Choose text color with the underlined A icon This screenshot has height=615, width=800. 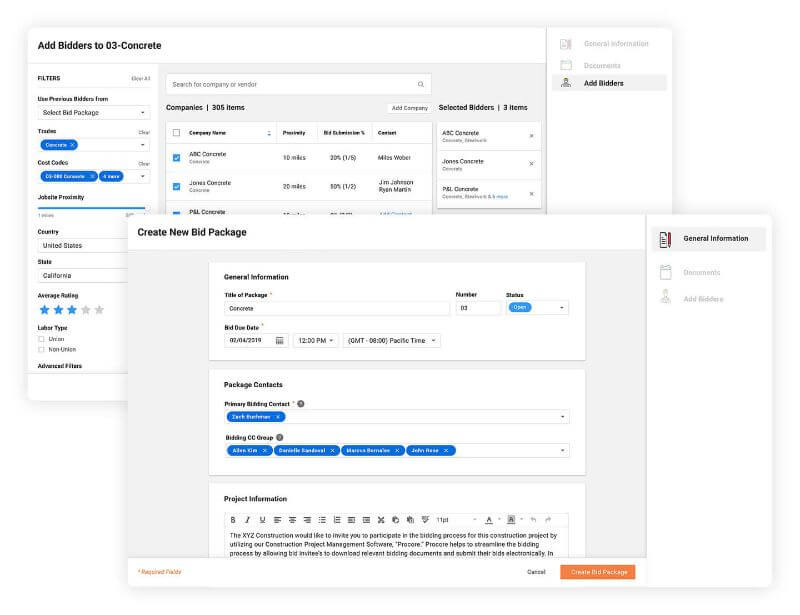coord(489,520)
